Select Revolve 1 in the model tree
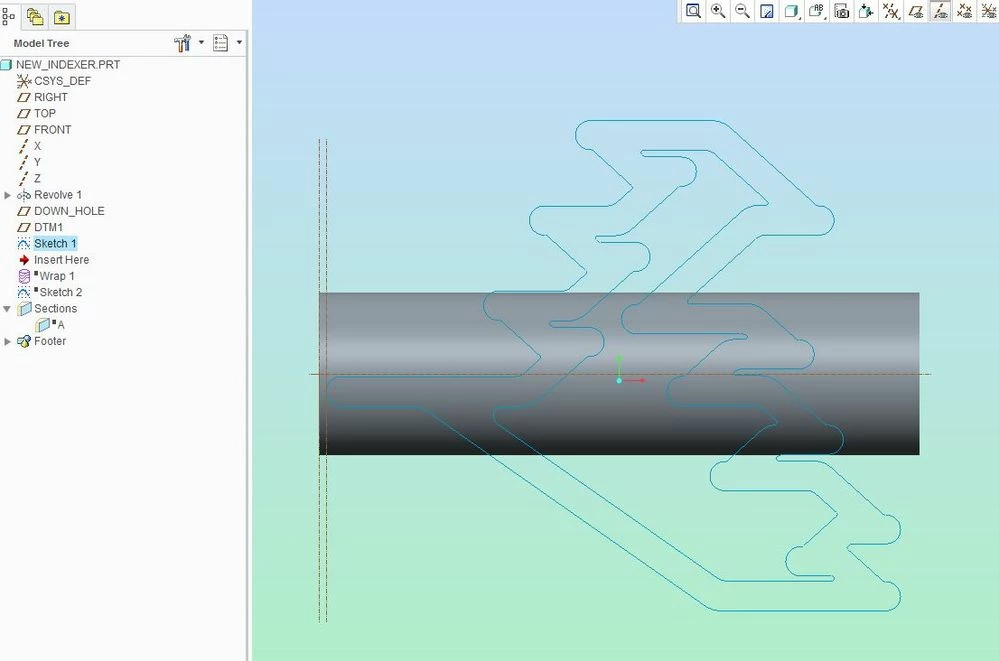This screenshot has width=999, height=661. (58, 195)
